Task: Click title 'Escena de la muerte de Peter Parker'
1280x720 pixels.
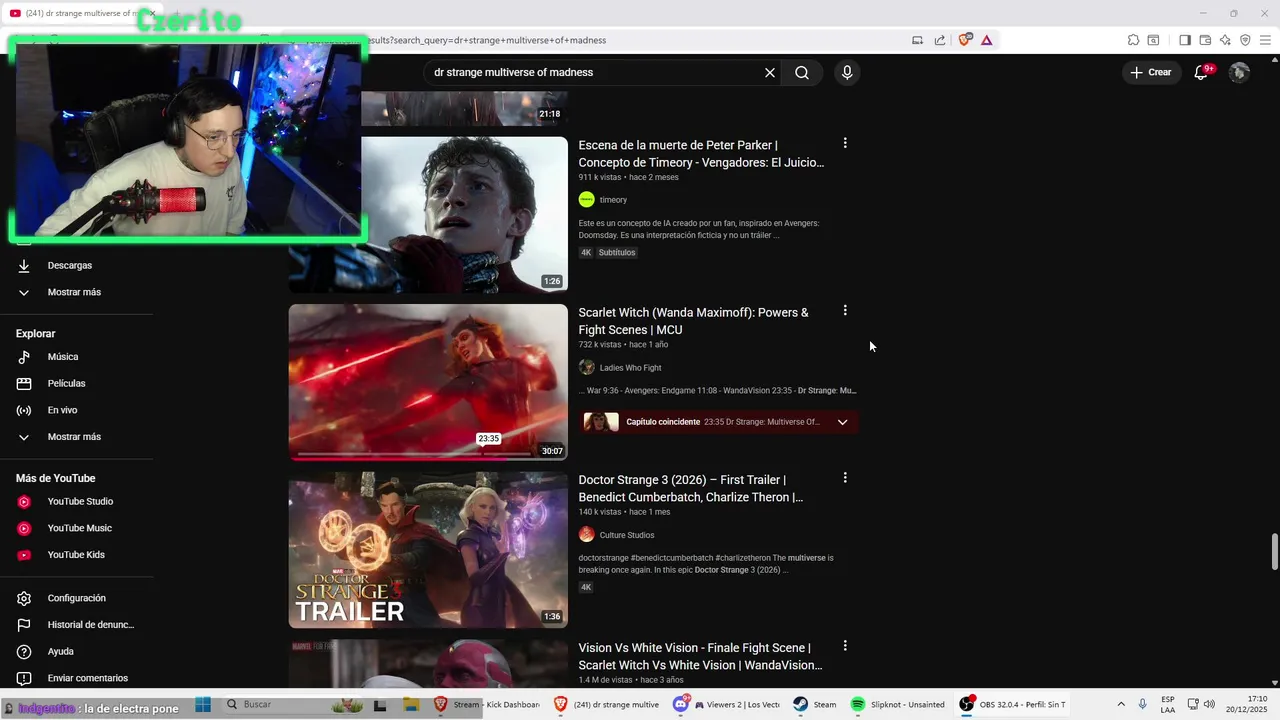Action: [x=701, y=154]
